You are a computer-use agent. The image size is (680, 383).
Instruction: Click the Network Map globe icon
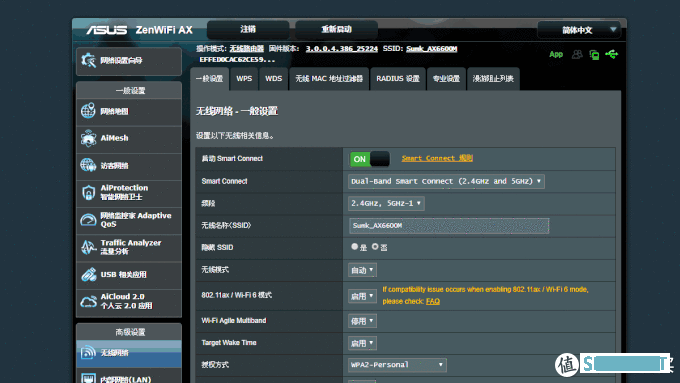[x=88, y=111]
